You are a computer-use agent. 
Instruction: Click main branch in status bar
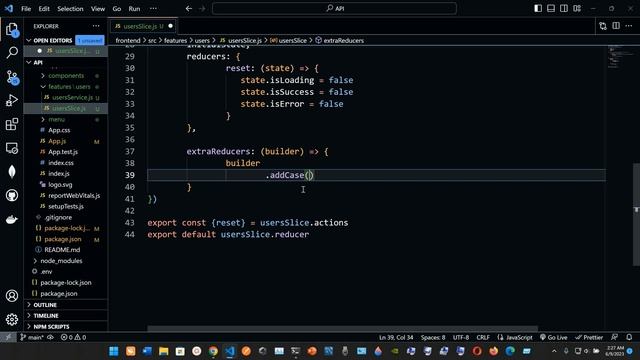[32, 338]
